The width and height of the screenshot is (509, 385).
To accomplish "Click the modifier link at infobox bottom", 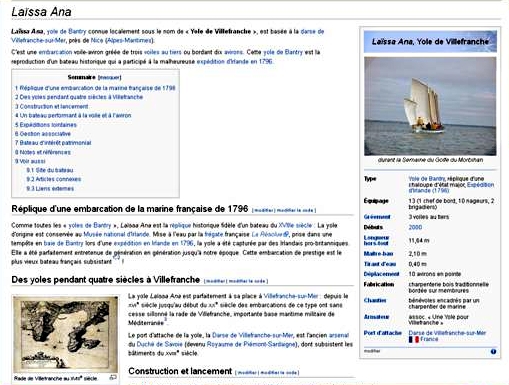I will pyautogui.click(x=372, y=351).
